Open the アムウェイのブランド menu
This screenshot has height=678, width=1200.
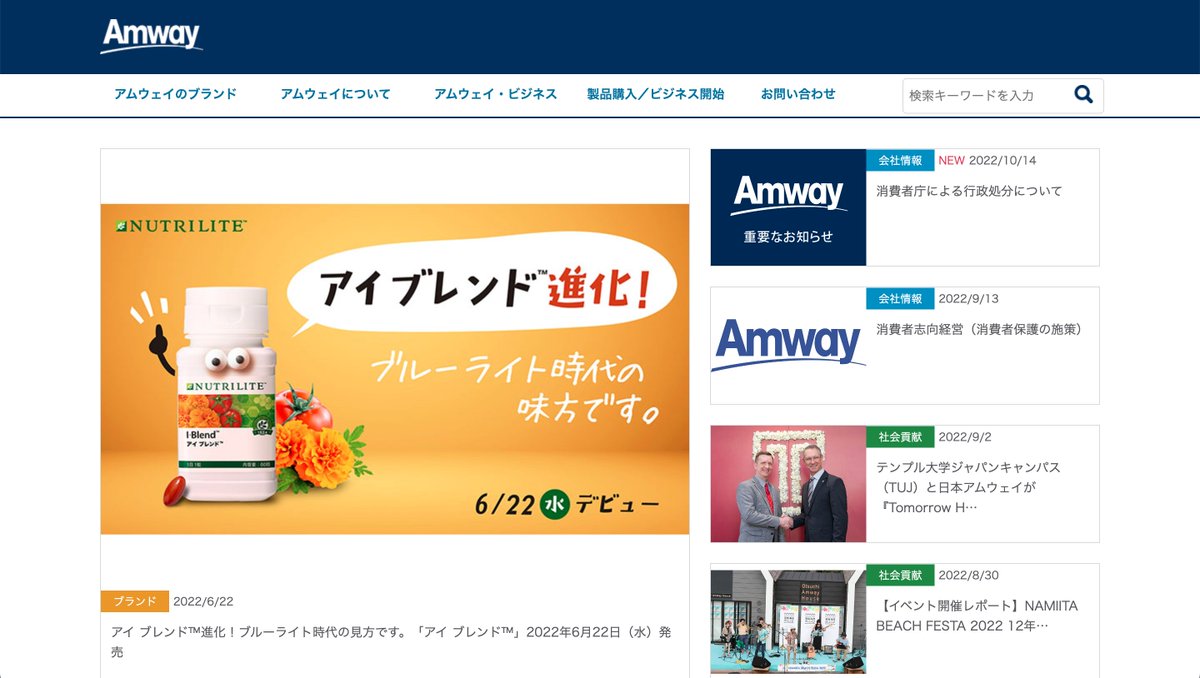tap(175, 94)
